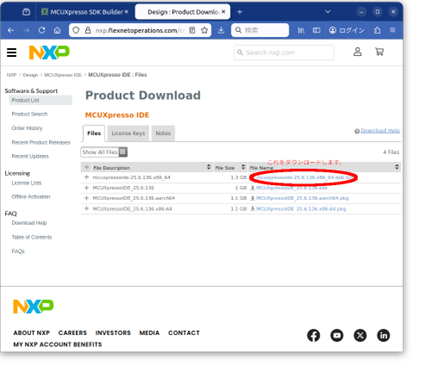Image resolution: width=425 pixels, height=372 pixels.
Task: Reload the page with the refresh icon
Action: click(42, 30)
